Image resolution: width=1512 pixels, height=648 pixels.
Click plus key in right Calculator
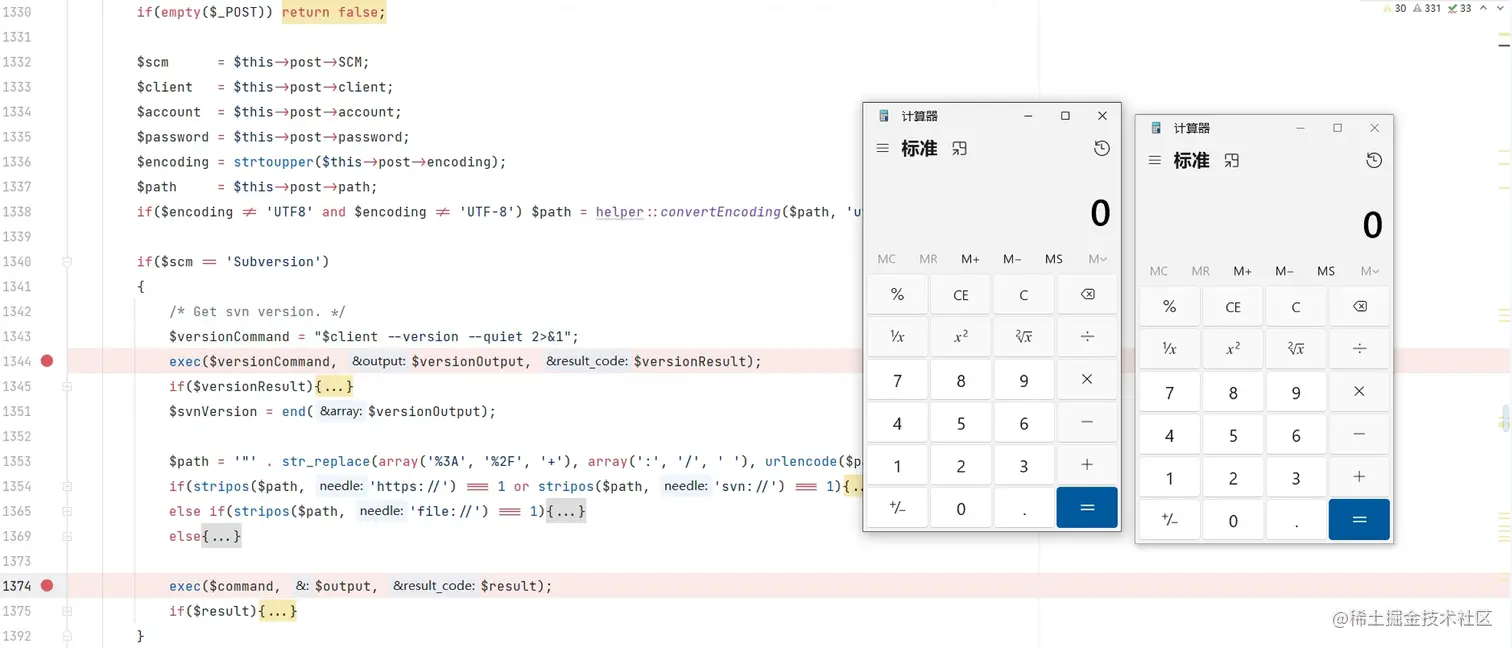[1359, 477]
